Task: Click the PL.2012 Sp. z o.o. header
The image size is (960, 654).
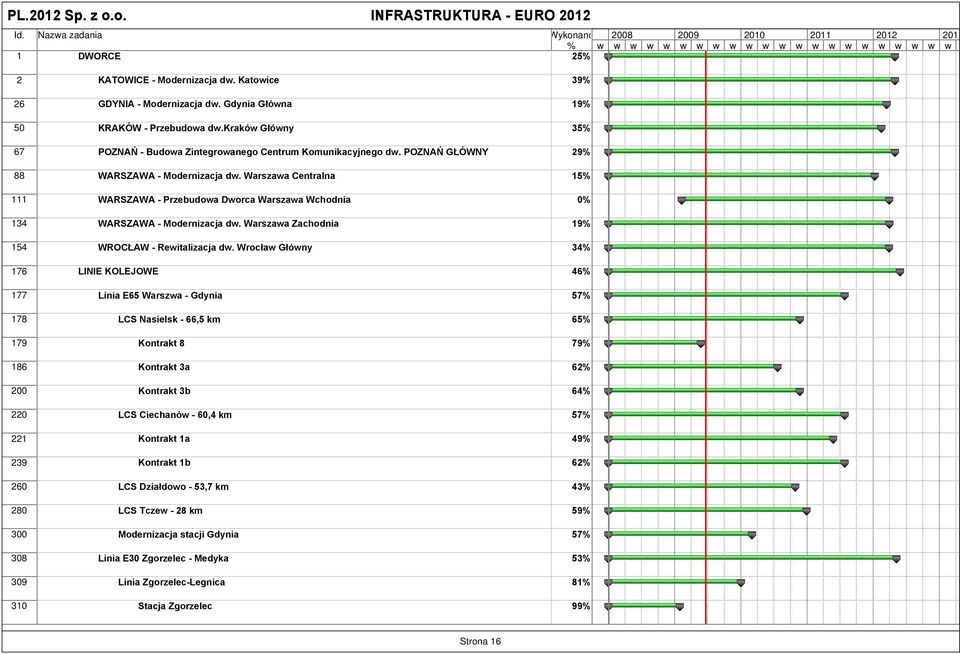Action: coord(67,15)
